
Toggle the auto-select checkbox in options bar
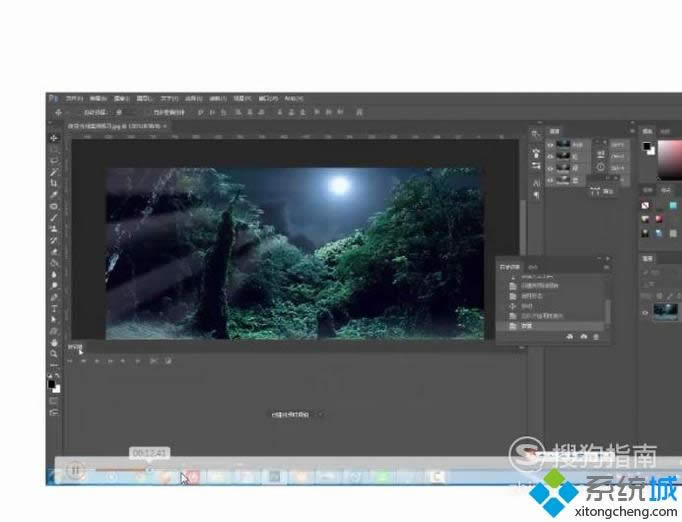click(80, 112)
